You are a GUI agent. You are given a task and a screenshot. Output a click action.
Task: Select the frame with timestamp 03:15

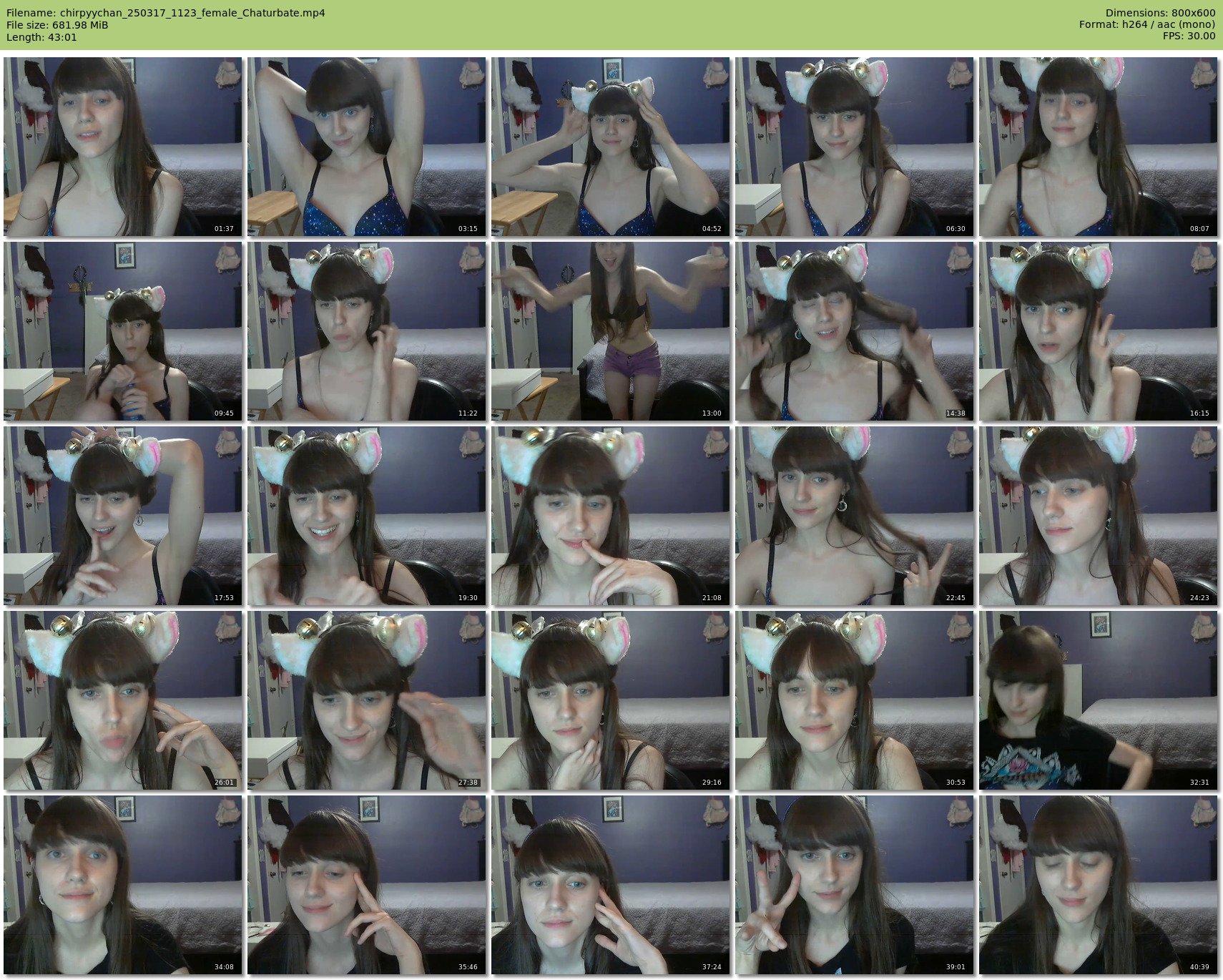pos(367,147)
